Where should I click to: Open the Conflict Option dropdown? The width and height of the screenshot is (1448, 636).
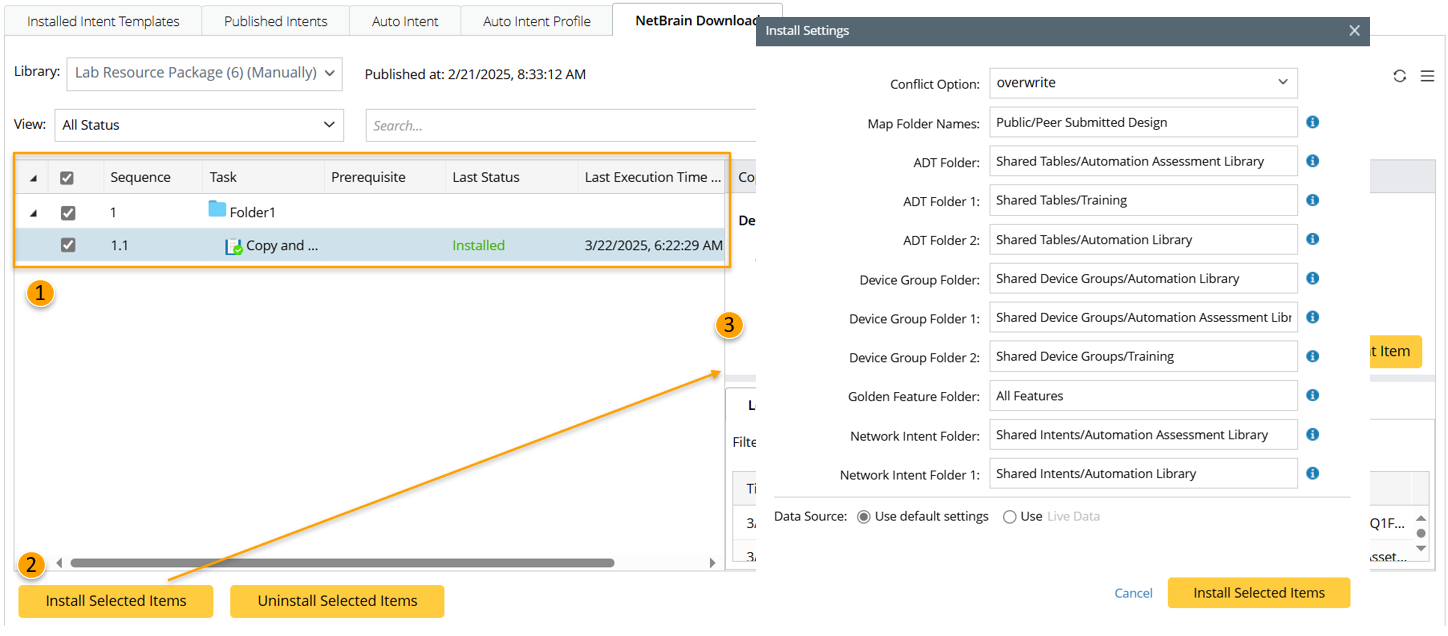click(1143, 82)
